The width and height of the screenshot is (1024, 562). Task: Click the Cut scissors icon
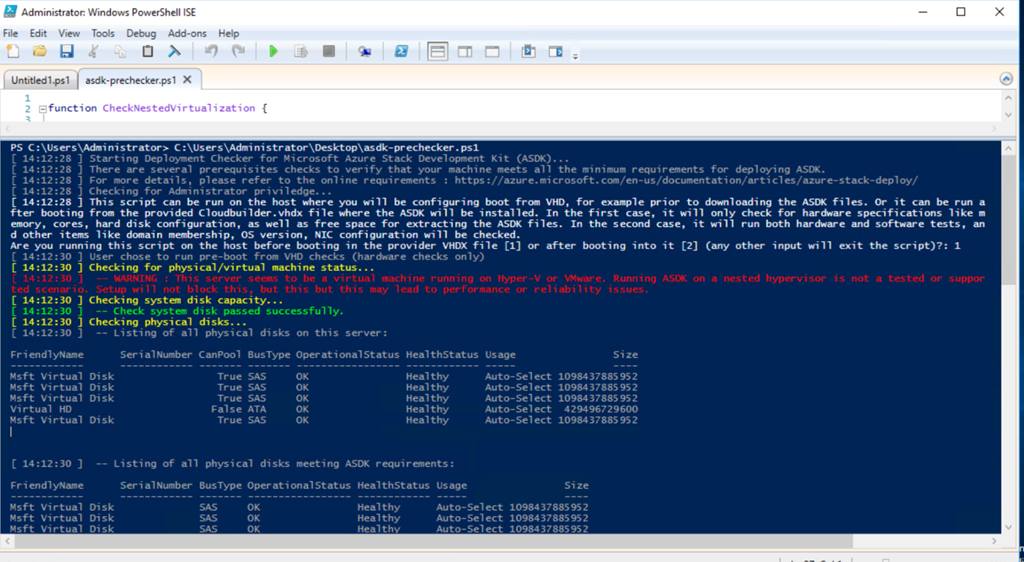point(93,52)
